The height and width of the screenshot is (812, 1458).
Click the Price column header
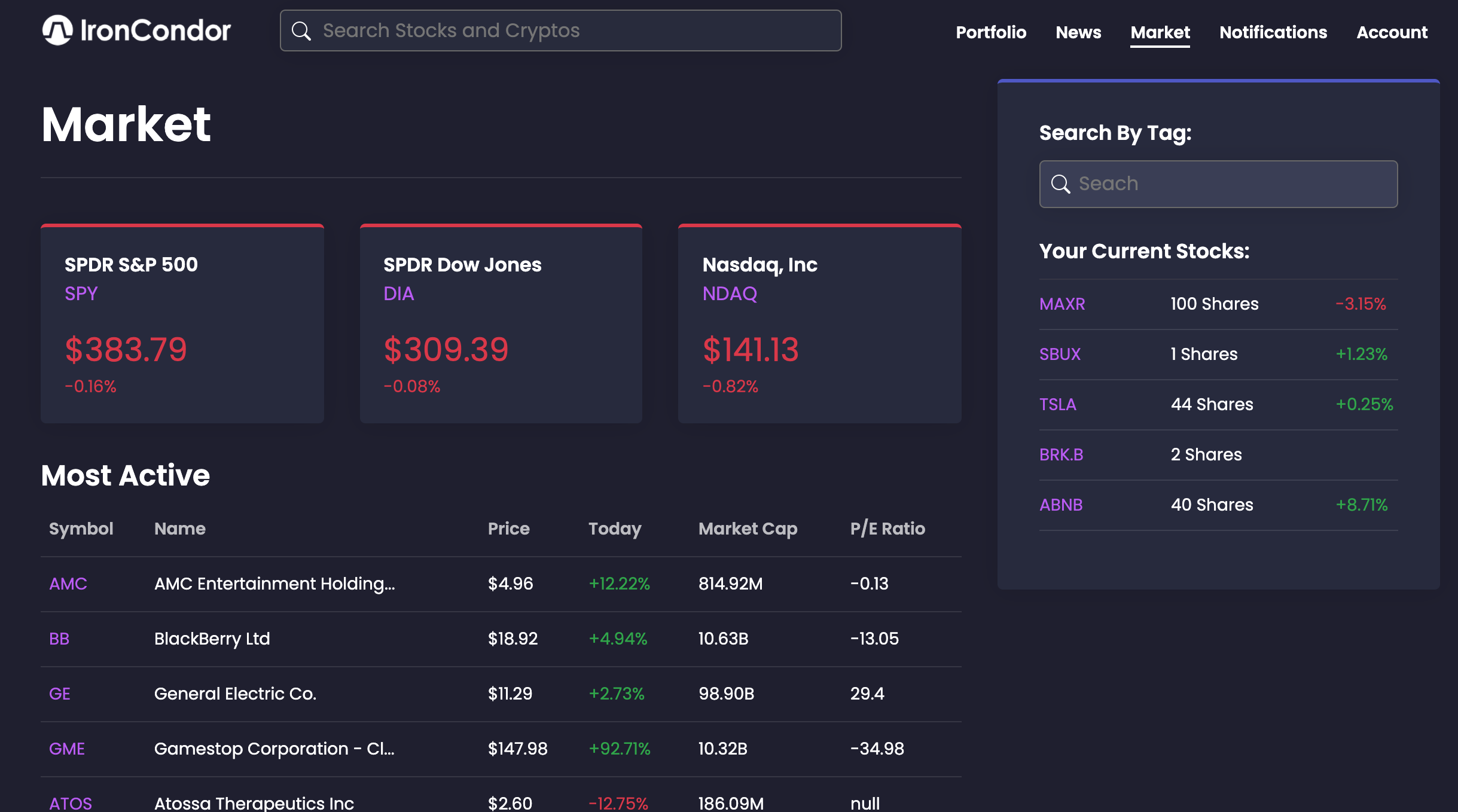click(509, 529)
